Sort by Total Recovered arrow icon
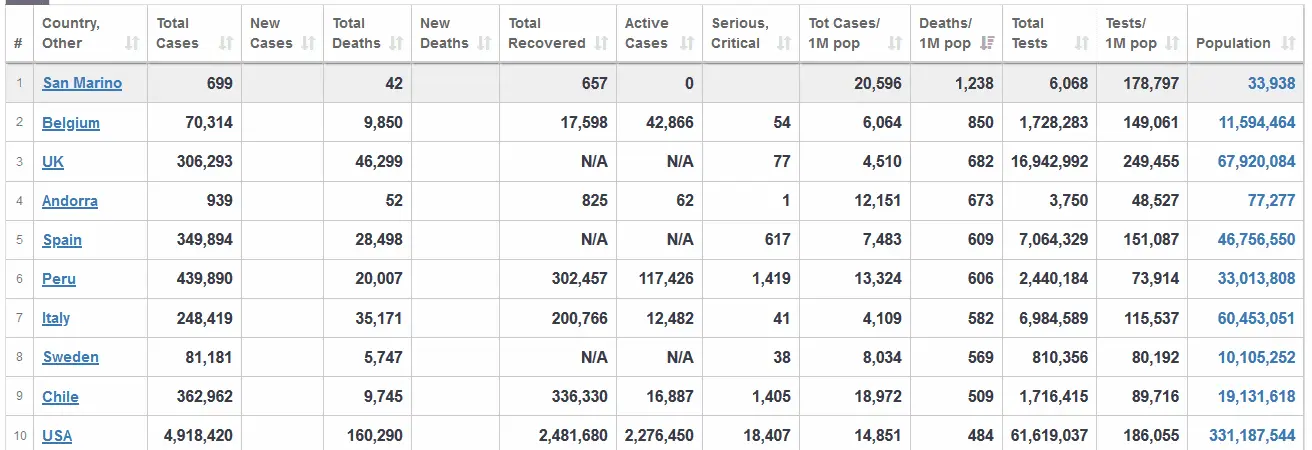 pos(601,43)
